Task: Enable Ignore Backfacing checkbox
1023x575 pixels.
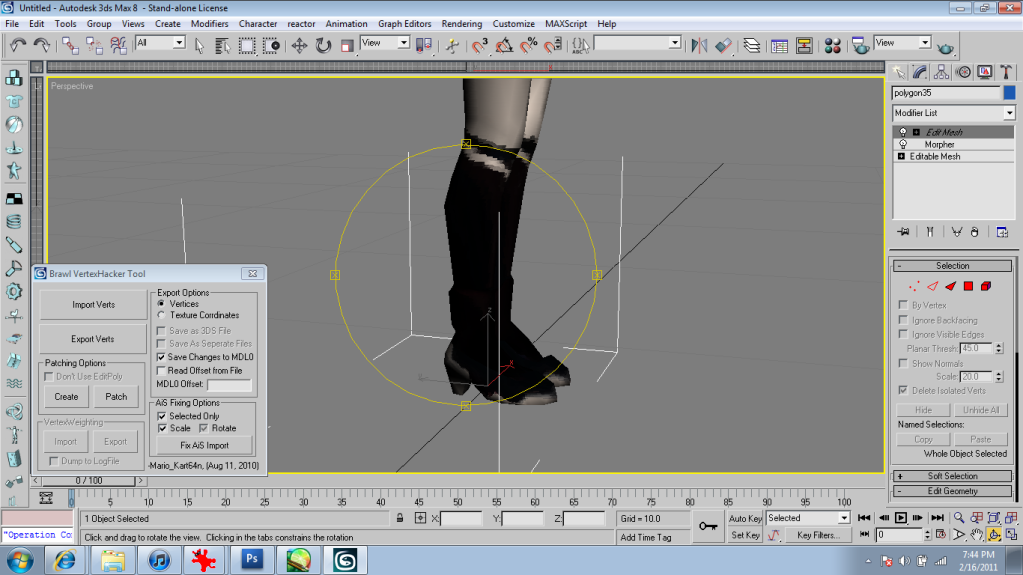Action: 903,320
